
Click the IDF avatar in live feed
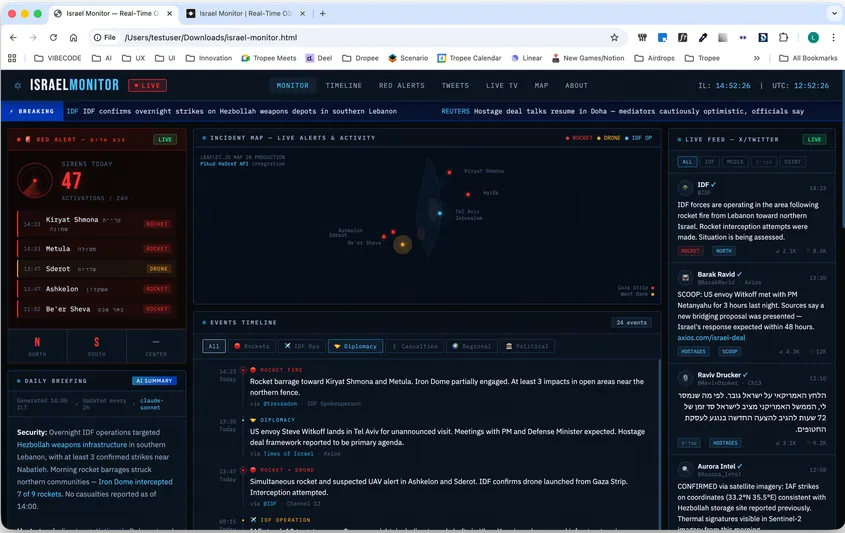685,188
